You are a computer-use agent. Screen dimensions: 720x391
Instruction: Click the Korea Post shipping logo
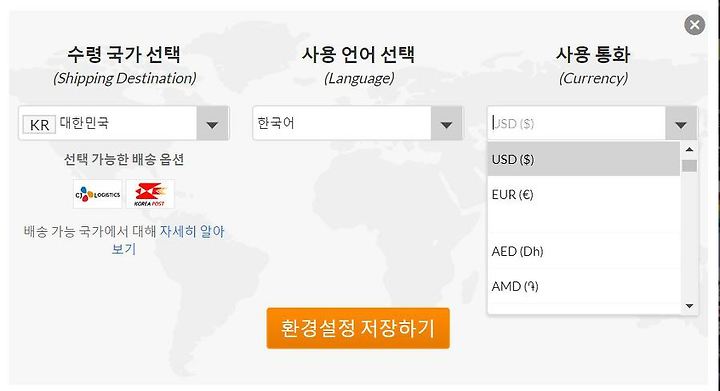tap(150, 194)
